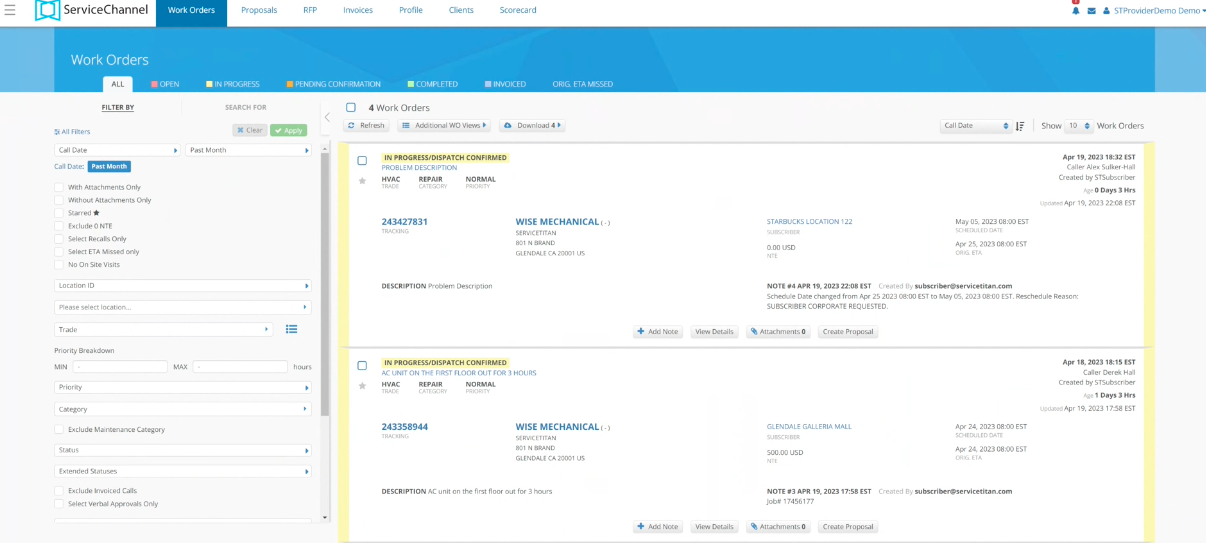
Task: Open Extended Statuses dropdown
Action: [183, 471]
